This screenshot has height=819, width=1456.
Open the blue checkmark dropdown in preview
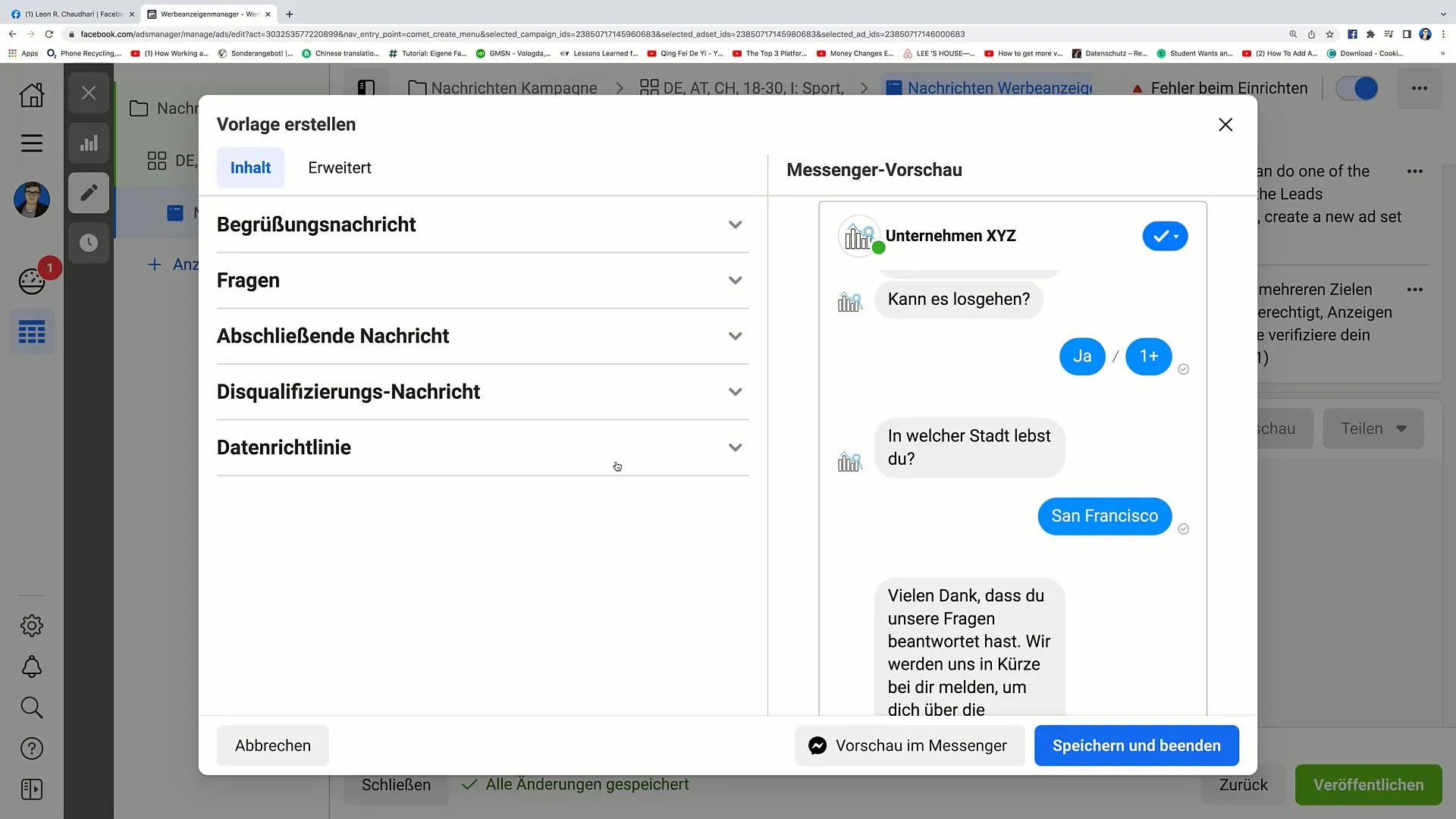[1165, 236]
